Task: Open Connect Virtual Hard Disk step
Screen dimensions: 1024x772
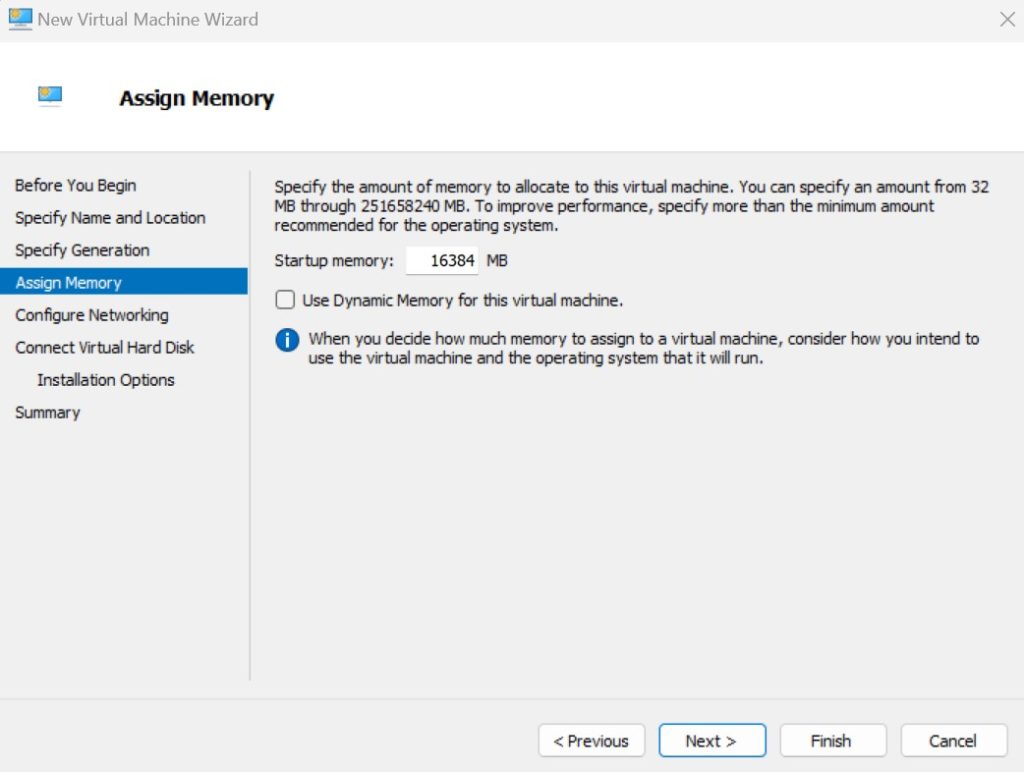Action: [x=105, y=348]
